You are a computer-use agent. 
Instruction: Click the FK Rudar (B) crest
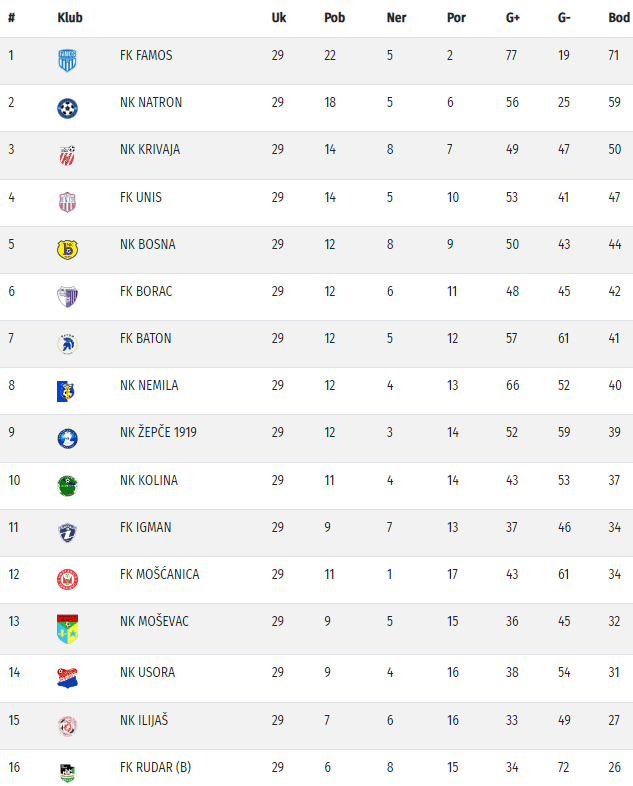click(67, 772)
